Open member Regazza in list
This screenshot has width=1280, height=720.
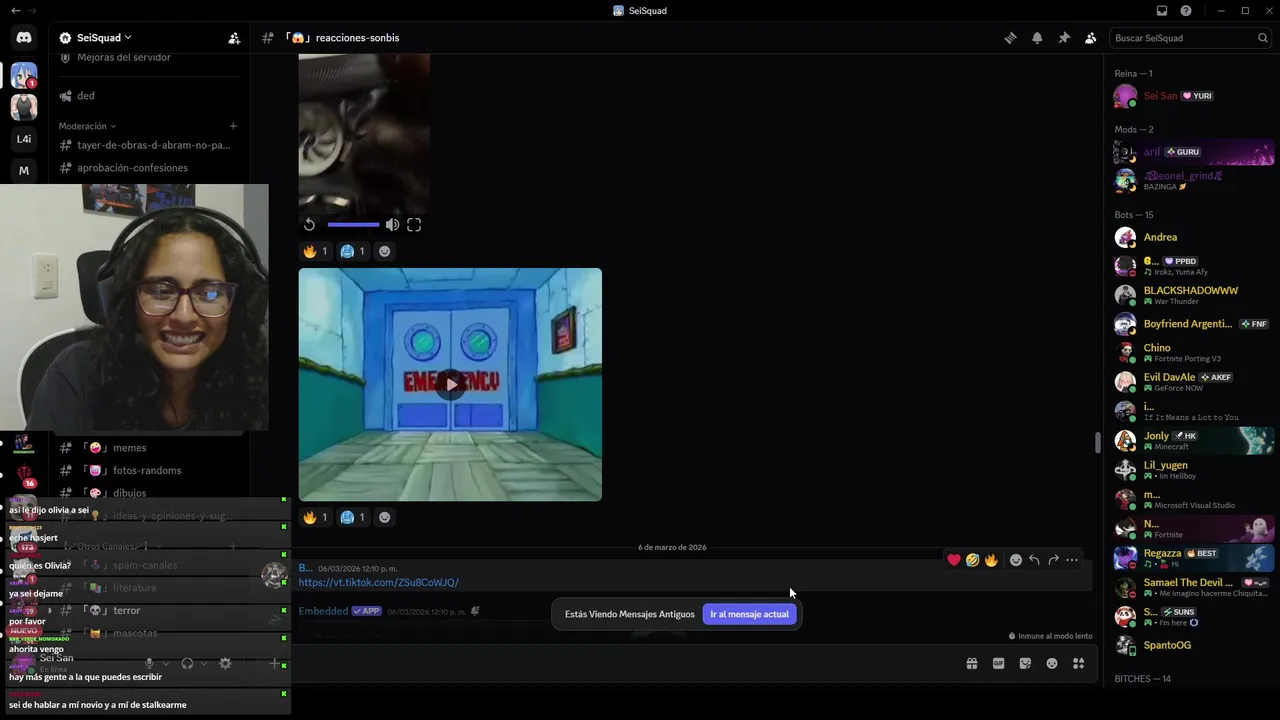(1194, 558)
